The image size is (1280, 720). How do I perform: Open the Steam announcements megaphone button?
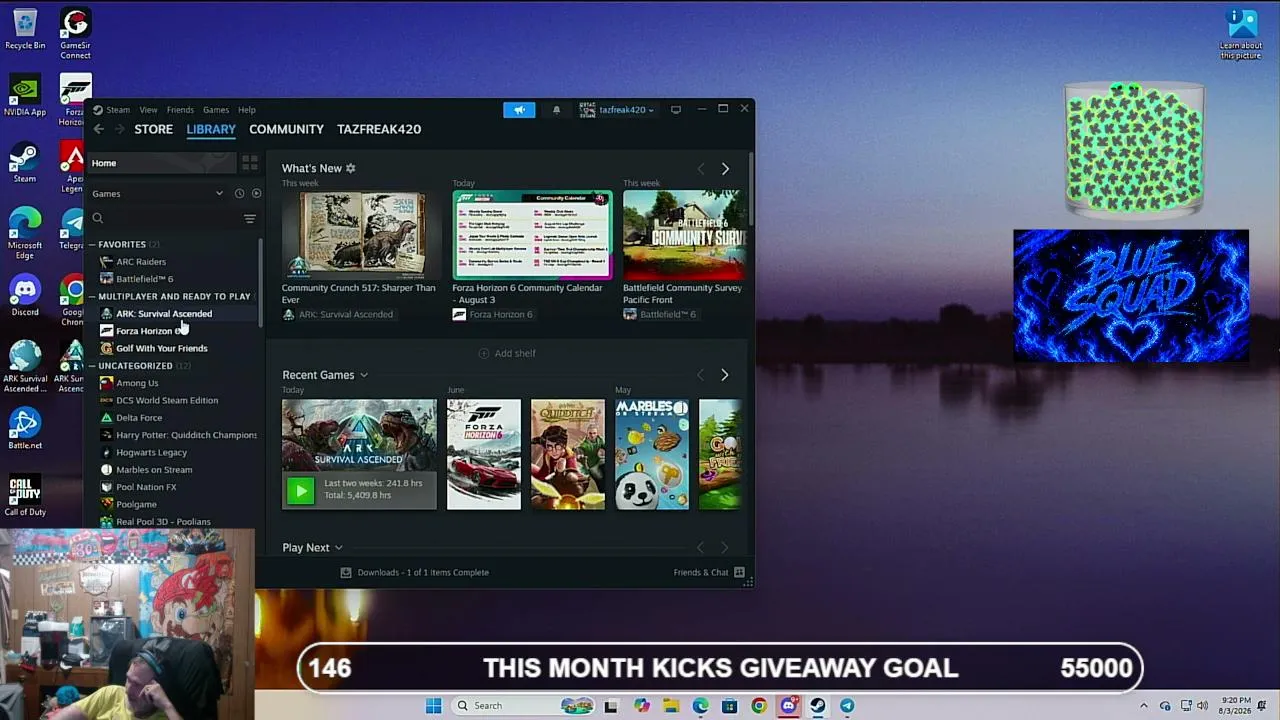click(x=519, y=110)
